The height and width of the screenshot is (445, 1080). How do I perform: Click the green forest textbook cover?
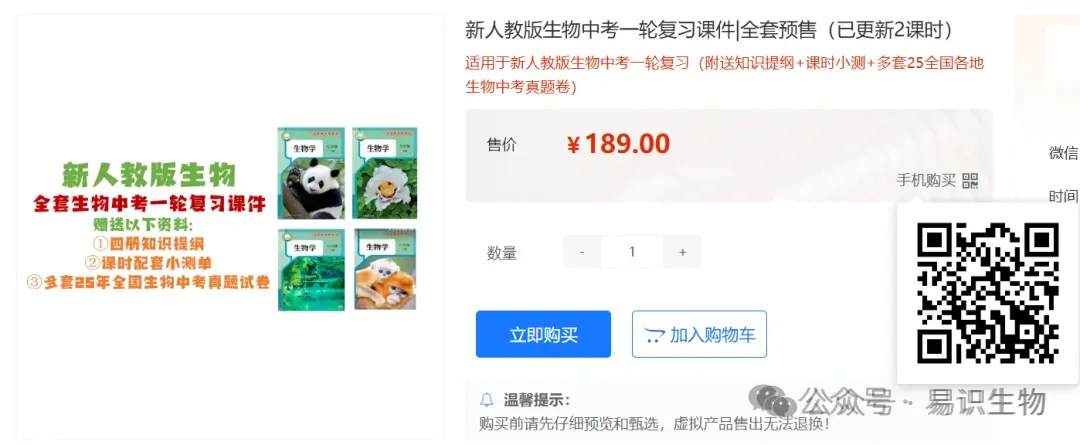(311, 269)
